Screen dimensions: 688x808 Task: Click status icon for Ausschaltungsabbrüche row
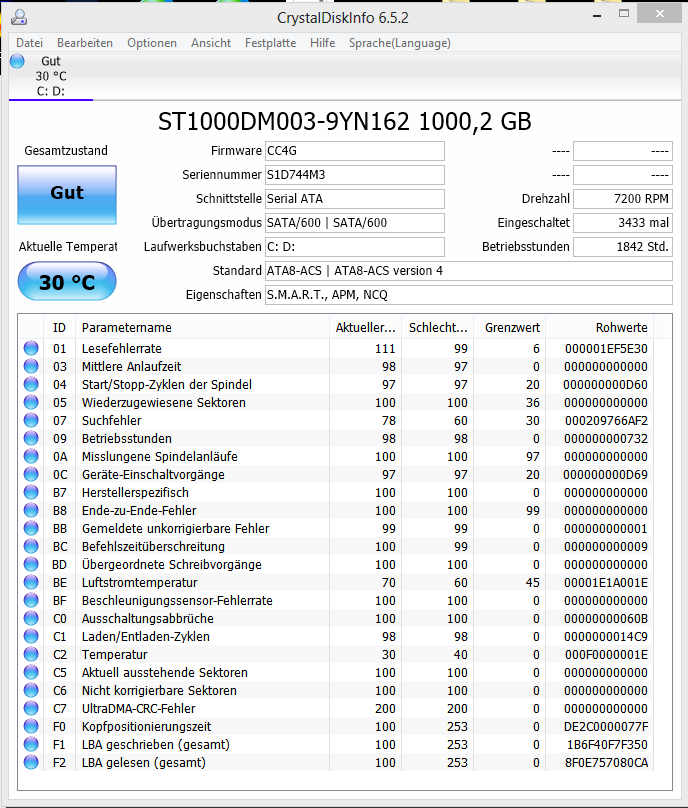pyautogui.click(x=31, y=618)
